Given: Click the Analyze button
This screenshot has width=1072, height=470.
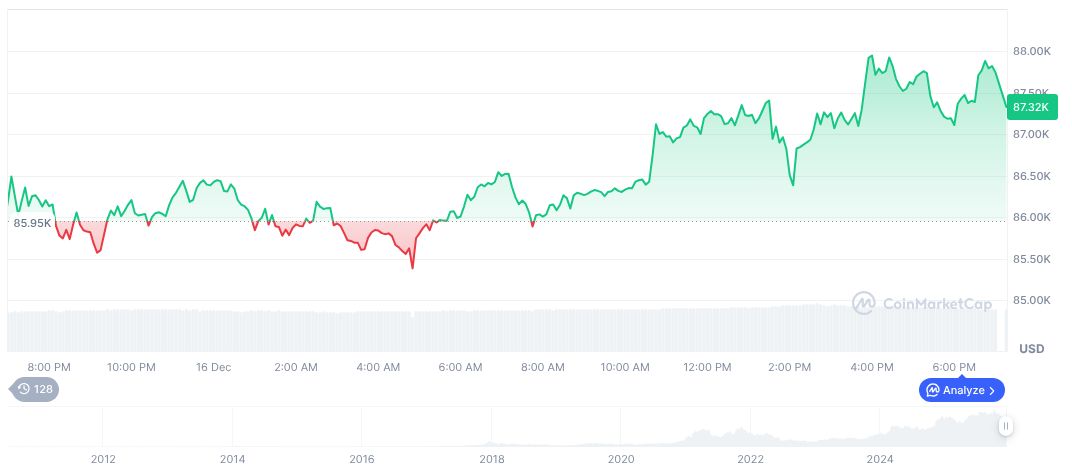Looking at the screenshot, I should tap(962, 390).
